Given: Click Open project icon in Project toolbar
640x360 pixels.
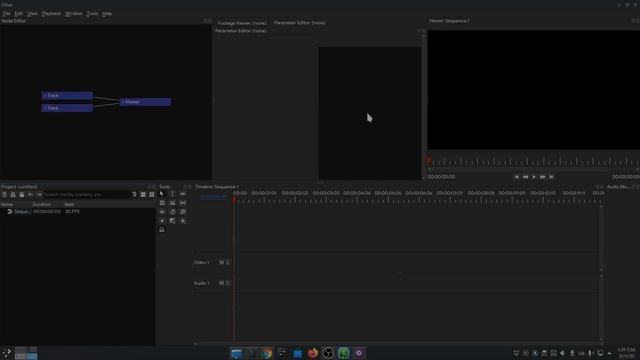Looking at the screenshot, I should [x=13, y=195].
